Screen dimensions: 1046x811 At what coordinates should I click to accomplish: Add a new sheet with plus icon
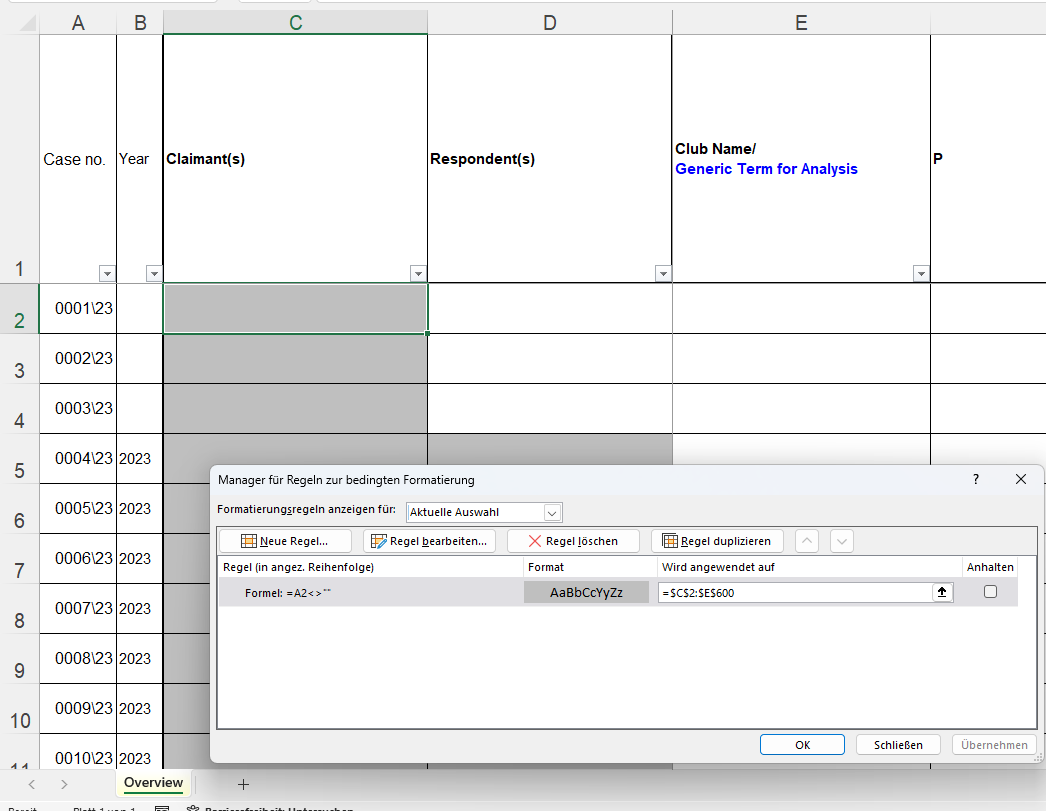tap(243, 784)
